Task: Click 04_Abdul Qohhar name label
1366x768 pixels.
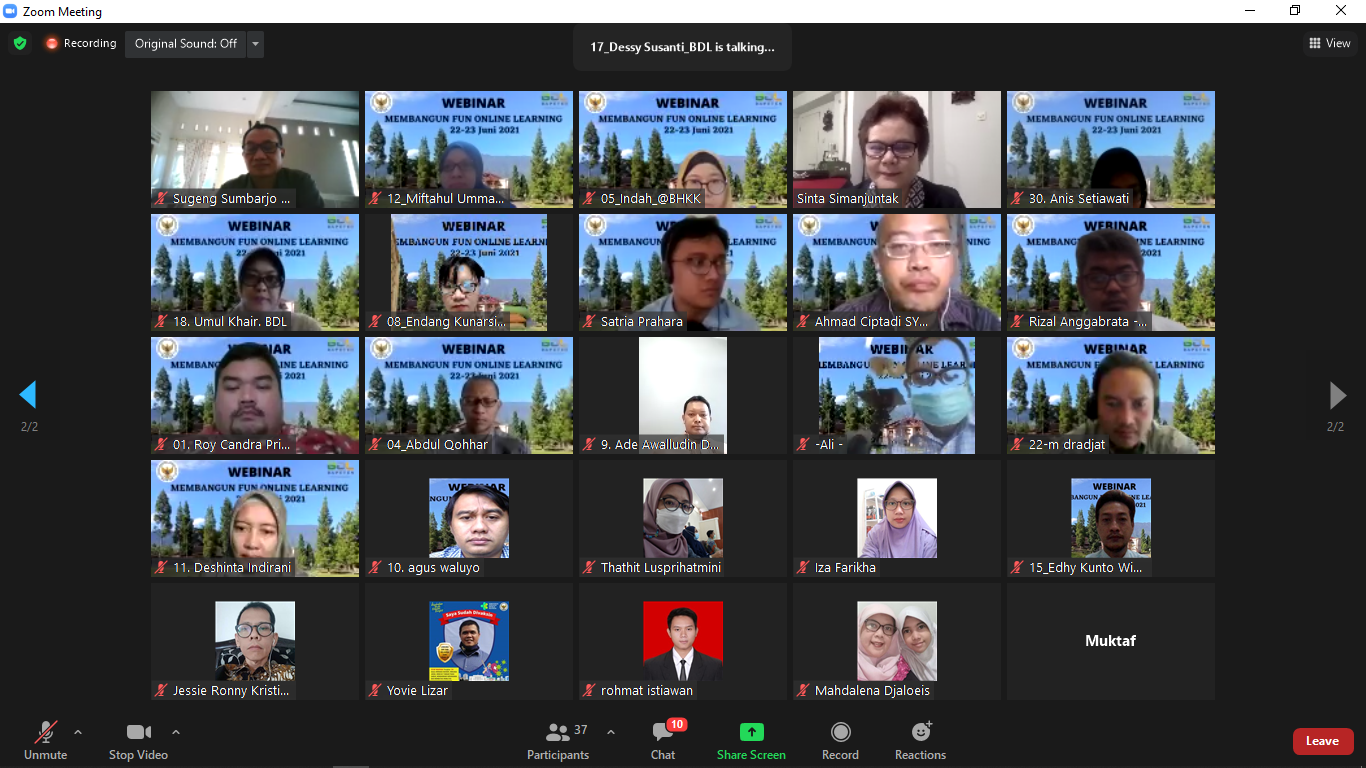Action: (x=437, y=445)
